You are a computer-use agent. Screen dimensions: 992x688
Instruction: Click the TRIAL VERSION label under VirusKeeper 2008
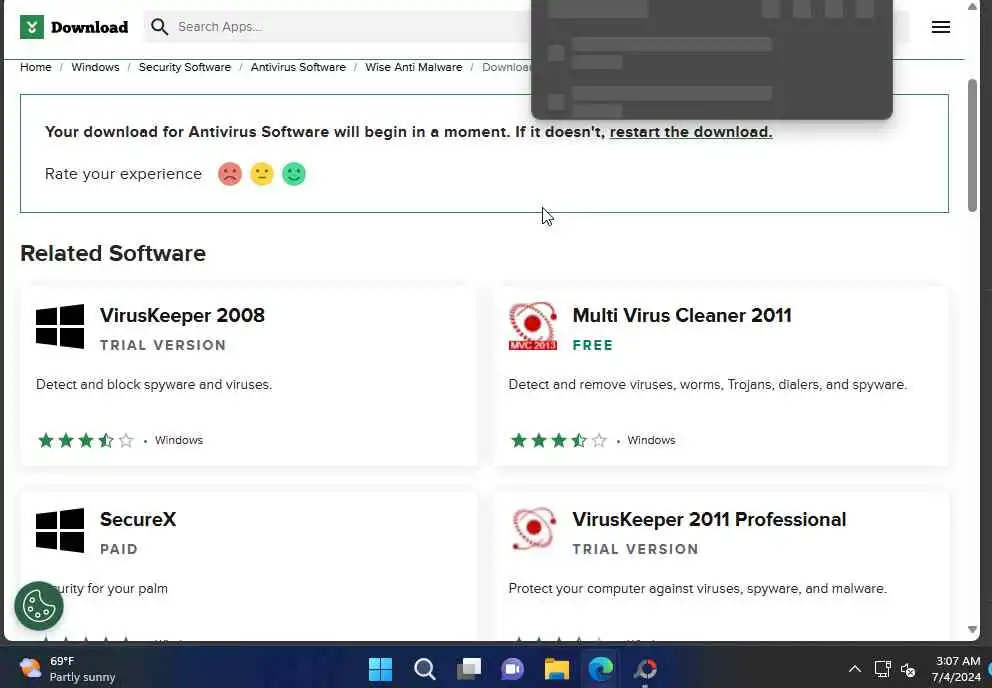(163, 345)
